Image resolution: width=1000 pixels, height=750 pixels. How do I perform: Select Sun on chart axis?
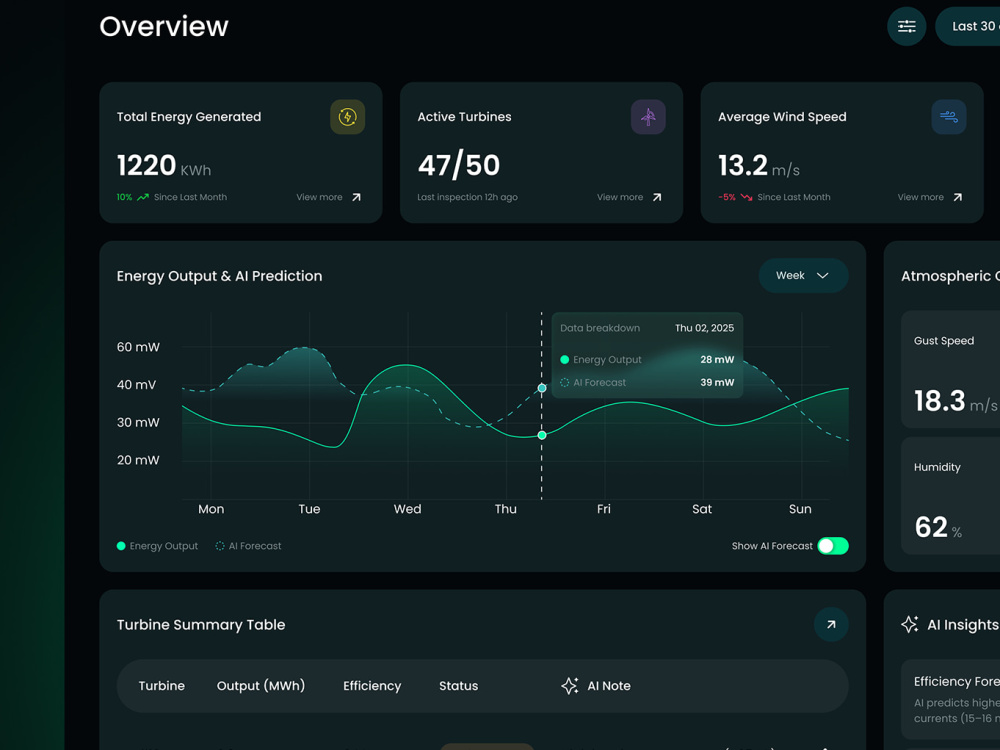pos(800,509)
